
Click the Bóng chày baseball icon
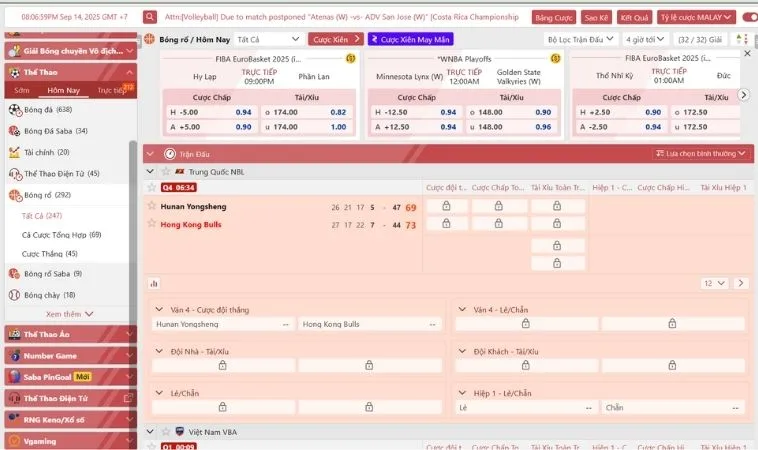[15, 295]
